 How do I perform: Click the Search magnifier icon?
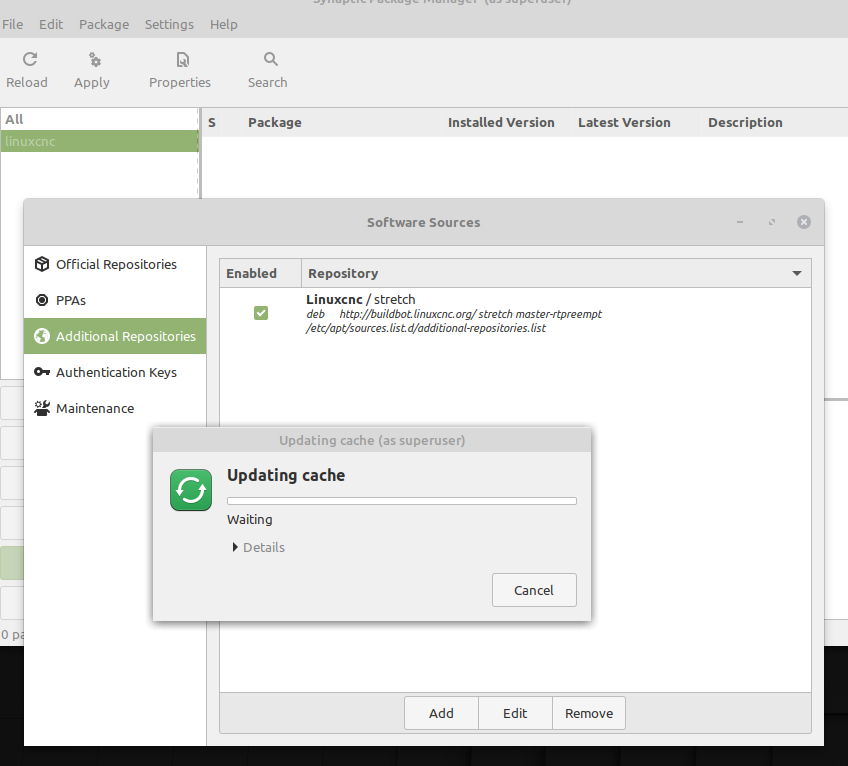(x=269, y=60)
